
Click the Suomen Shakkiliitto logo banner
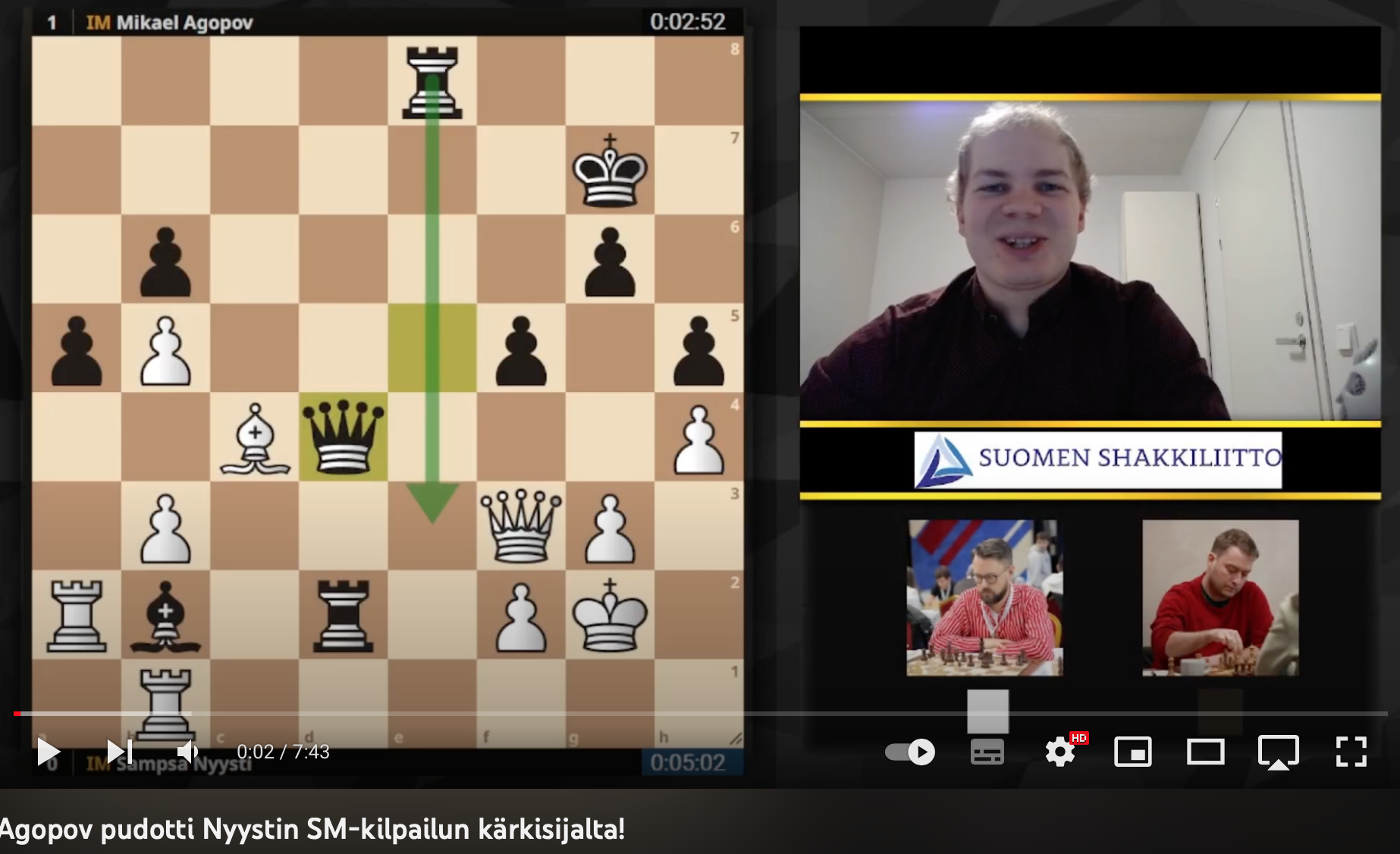tap(1097, 459)
